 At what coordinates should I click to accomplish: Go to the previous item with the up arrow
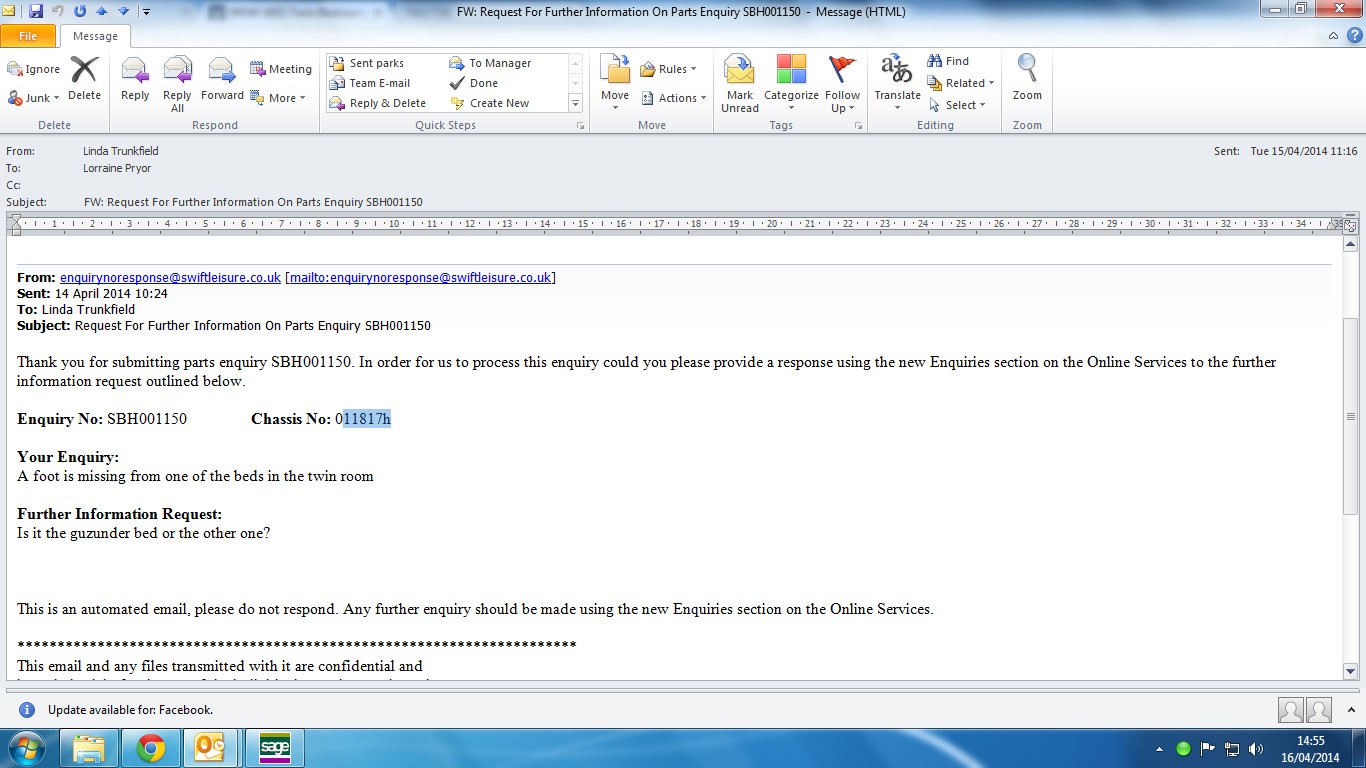[101, 12]
